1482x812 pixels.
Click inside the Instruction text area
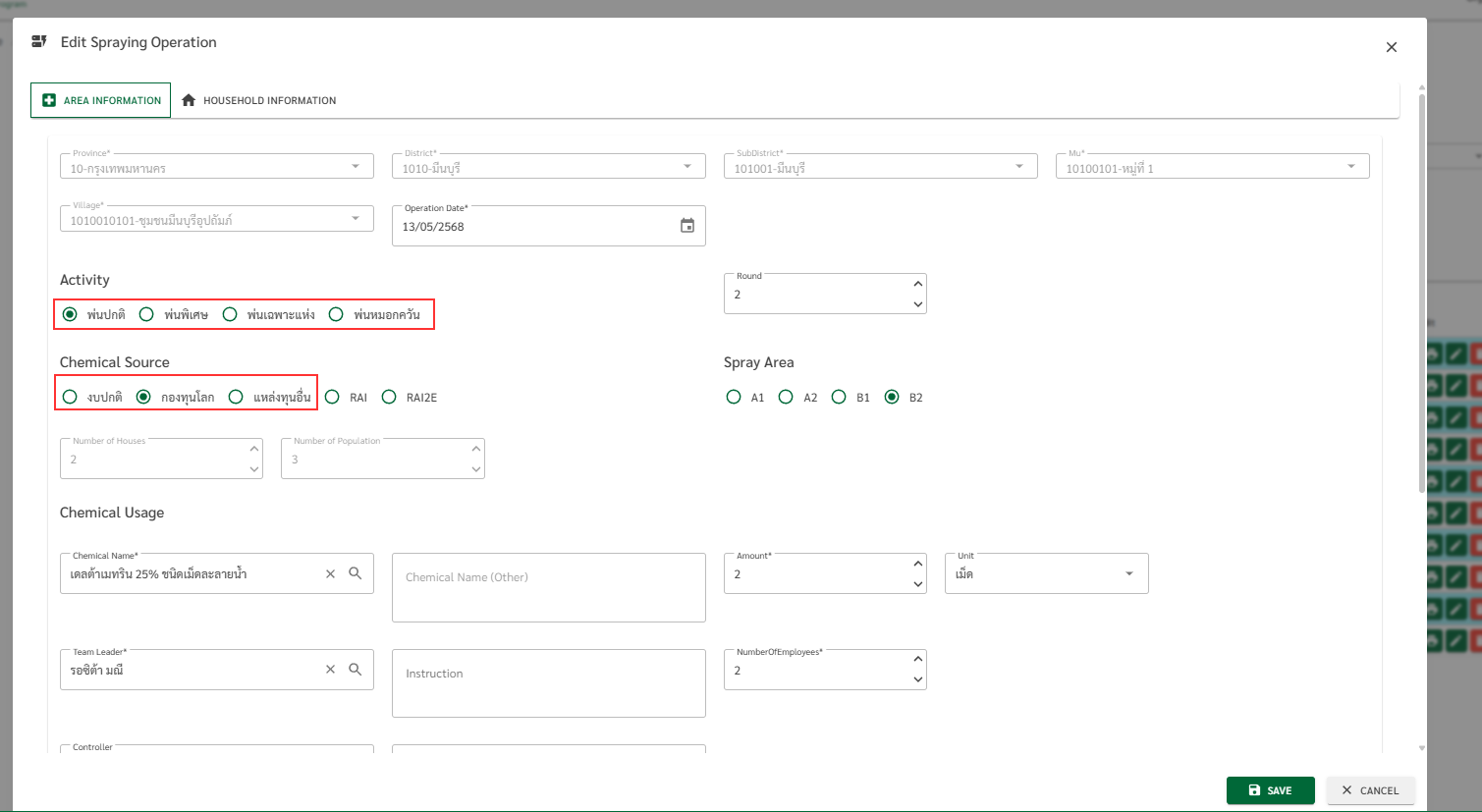click(548, 683)
